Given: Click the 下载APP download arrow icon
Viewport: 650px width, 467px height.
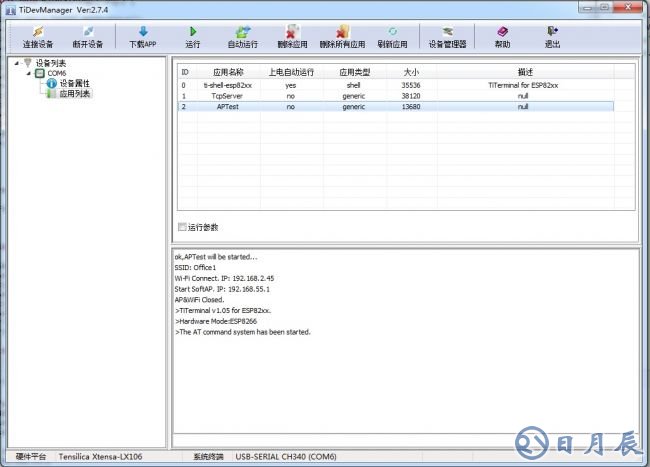Looking at the screenshot, I should coord(143,32).
